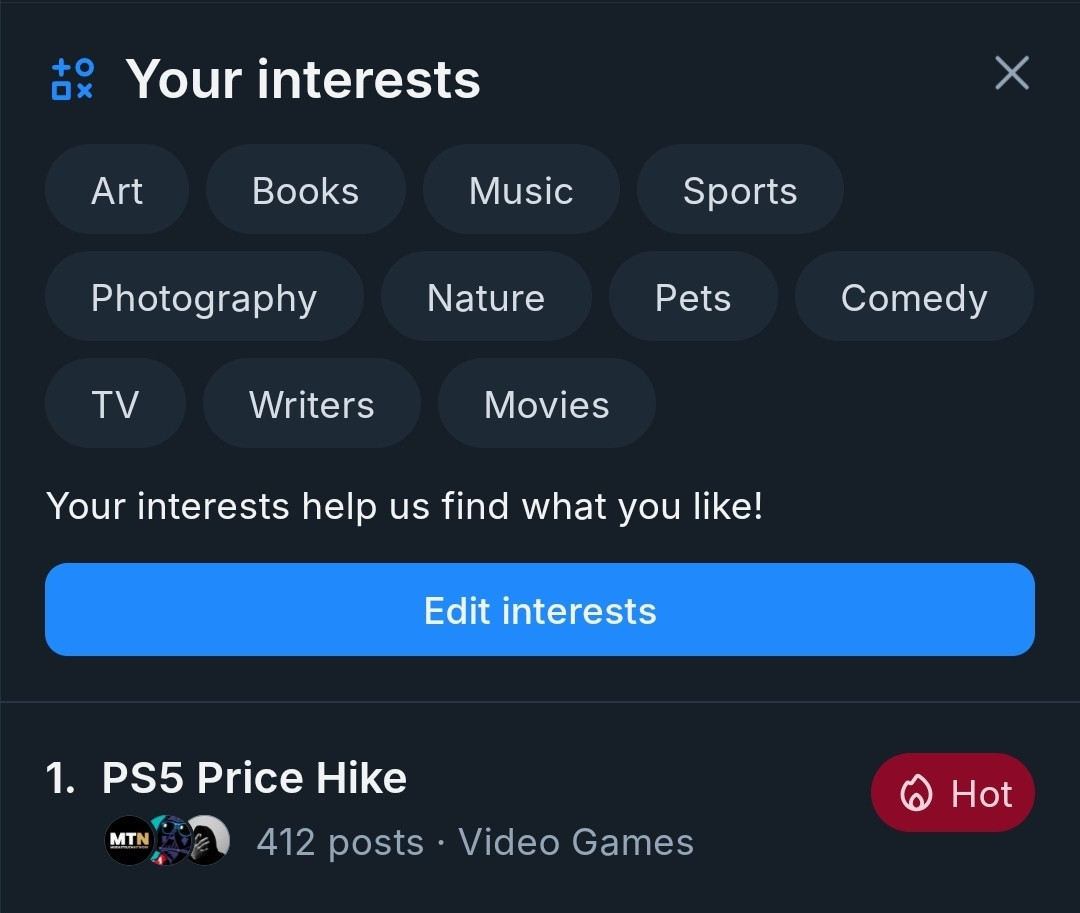Choose the Pets interest tag
Image resolution: width=1080 pixels, height=913 pixels.
pyautogui.click(x=694, y=297)
